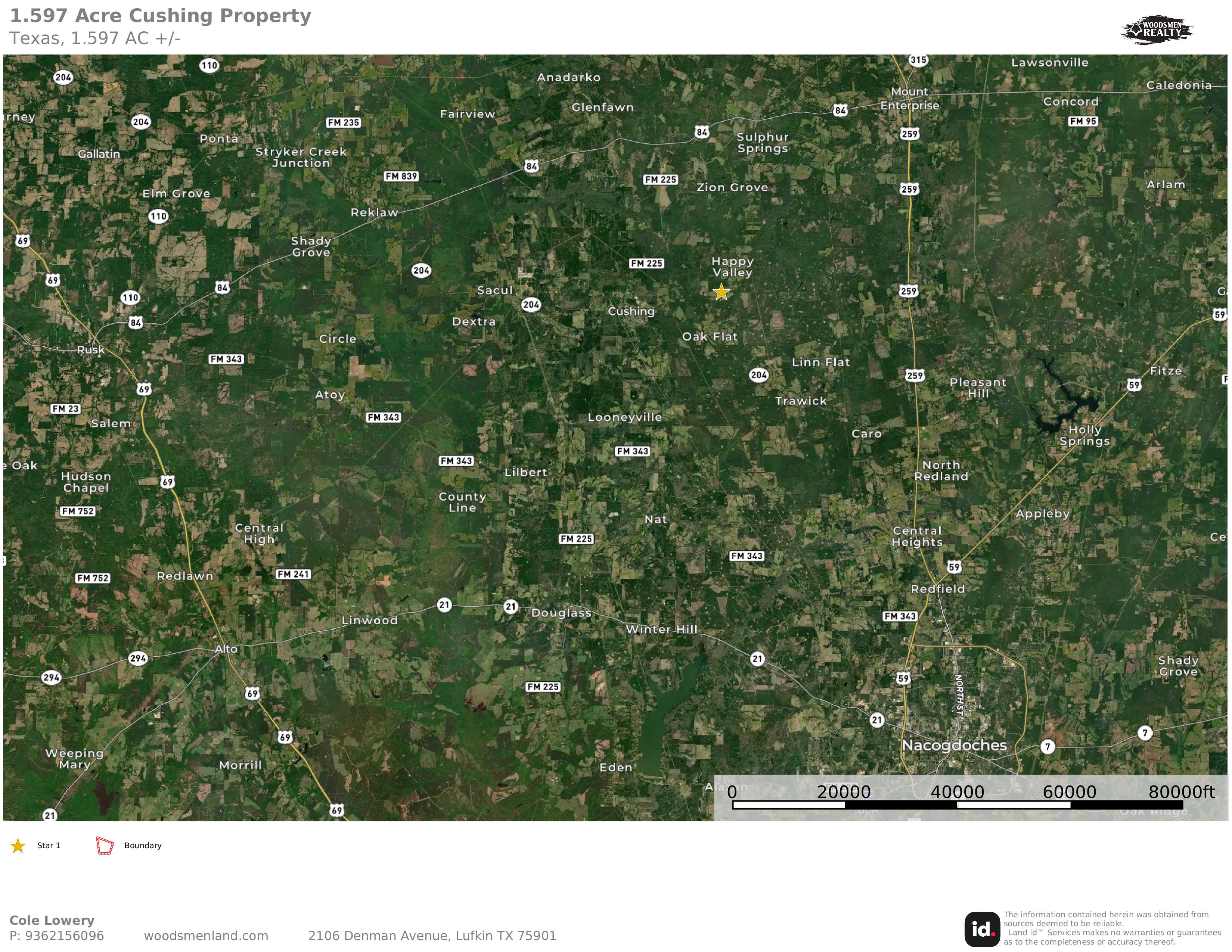Click the Cushing town label
This screenshot has width=1232, height=952.
pyautogui.click(x=631, y=311)
